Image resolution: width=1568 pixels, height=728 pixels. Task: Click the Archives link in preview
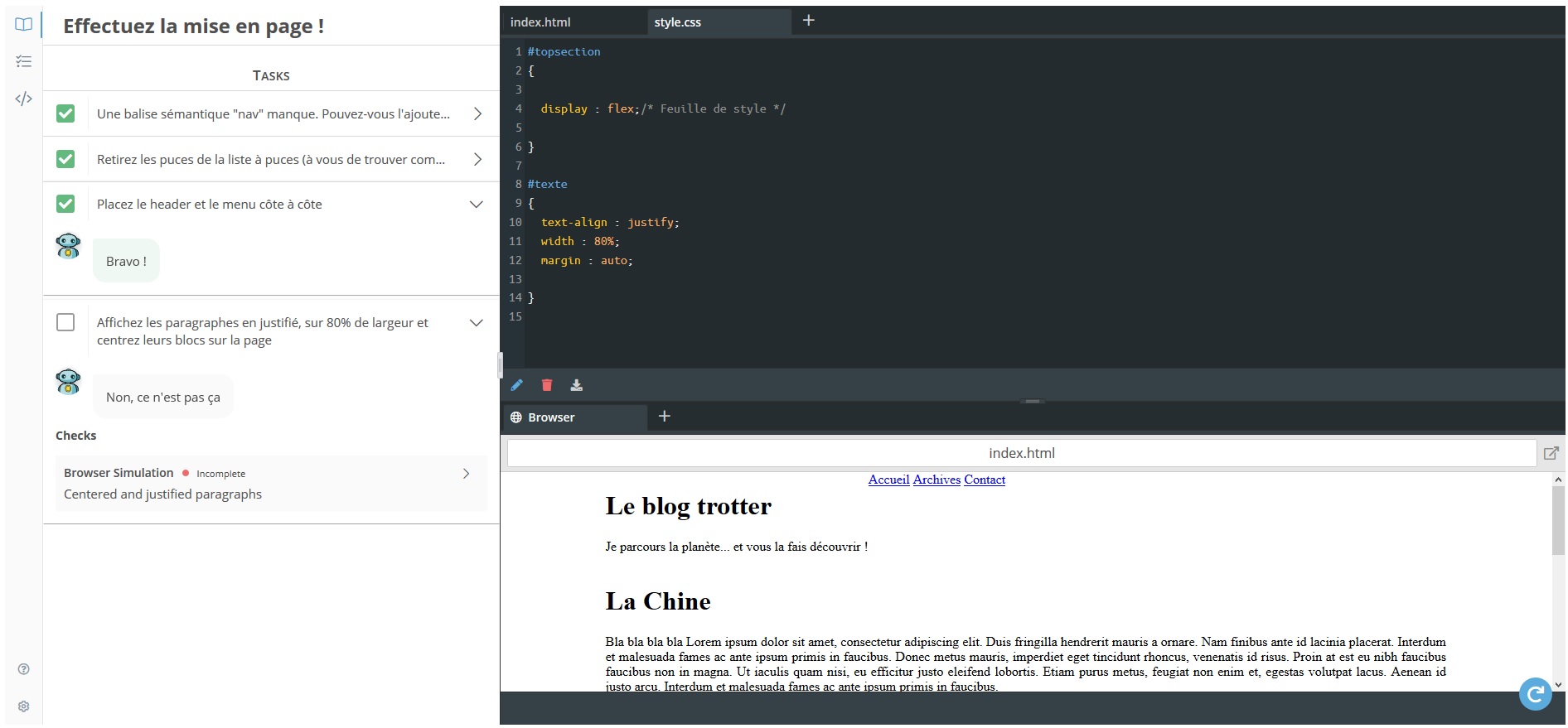pyautogui.click(x=936, y=480)
